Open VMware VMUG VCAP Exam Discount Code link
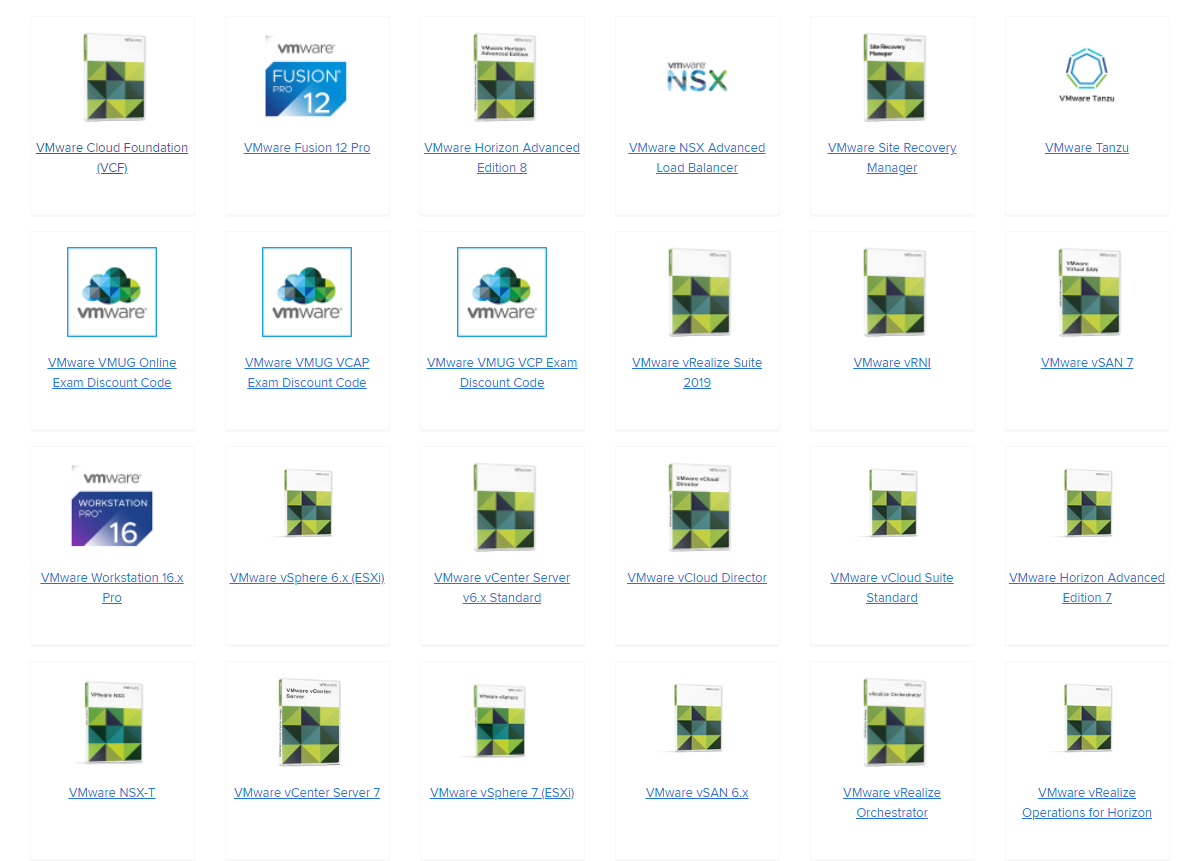Image resolution: width=1181 pixels, height=861 pixels. [307, 372]
